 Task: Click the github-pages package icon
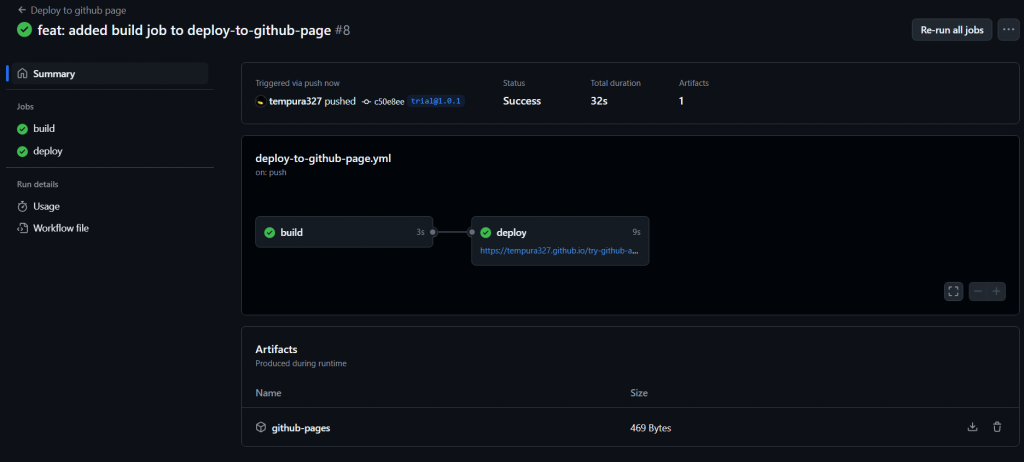point(261,427)
